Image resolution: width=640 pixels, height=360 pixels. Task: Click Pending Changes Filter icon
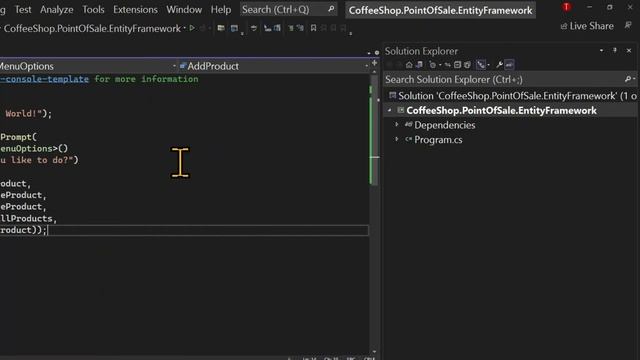432,64
